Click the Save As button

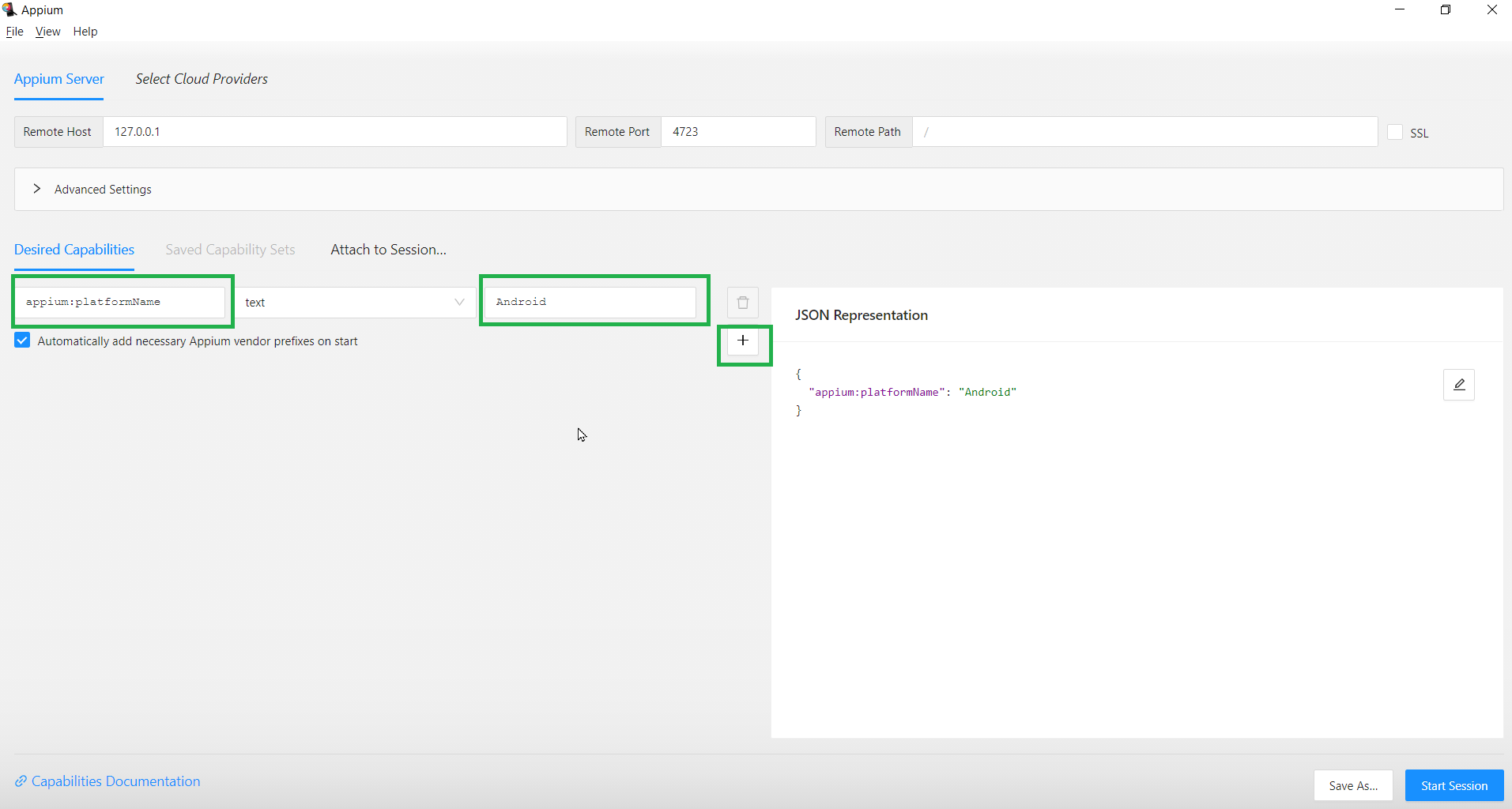click(1352, 785)
